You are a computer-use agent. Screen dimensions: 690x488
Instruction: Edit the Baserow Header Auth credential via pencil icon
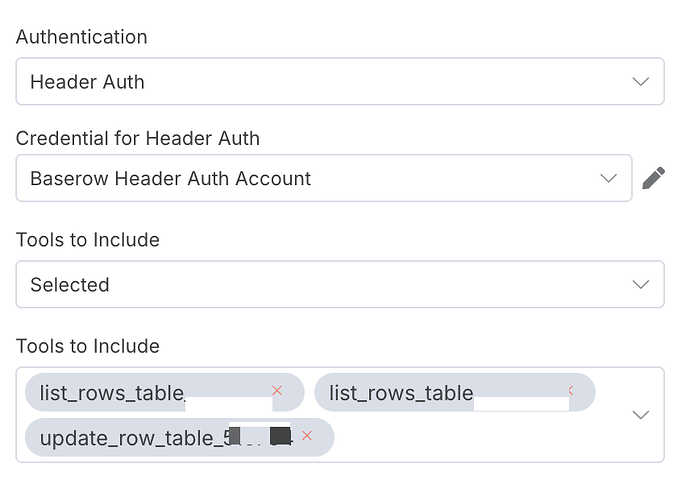tap(653, 178)
